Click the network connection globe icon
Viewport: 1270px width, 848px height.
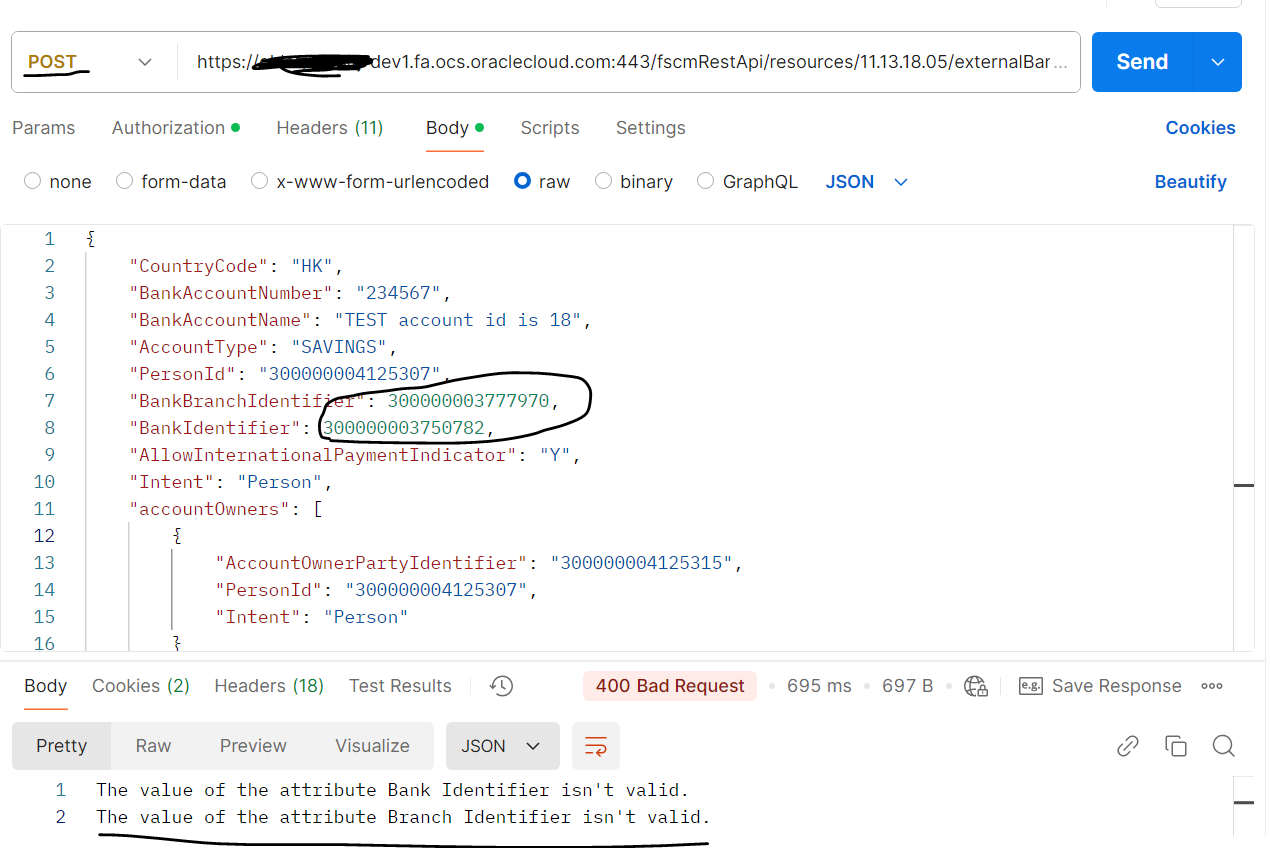[976, 686]
